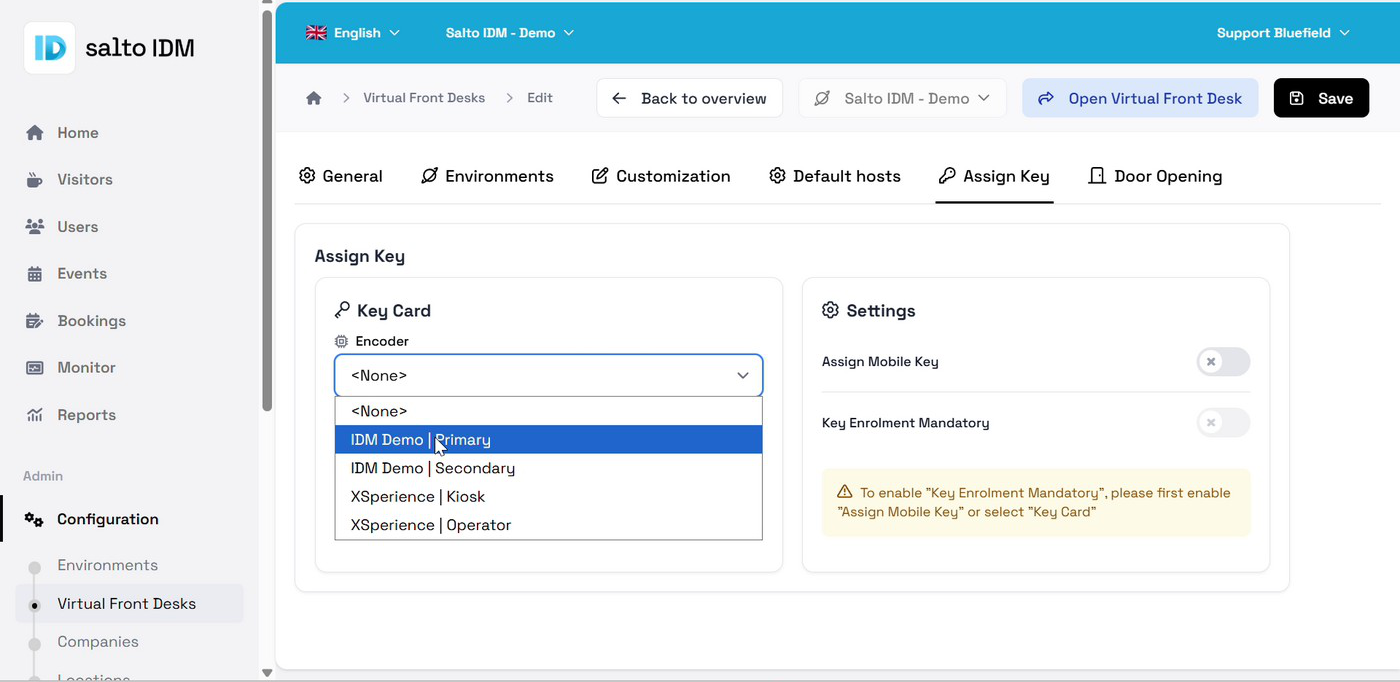Select XSperience | Operator encoder option

point(548,525)
